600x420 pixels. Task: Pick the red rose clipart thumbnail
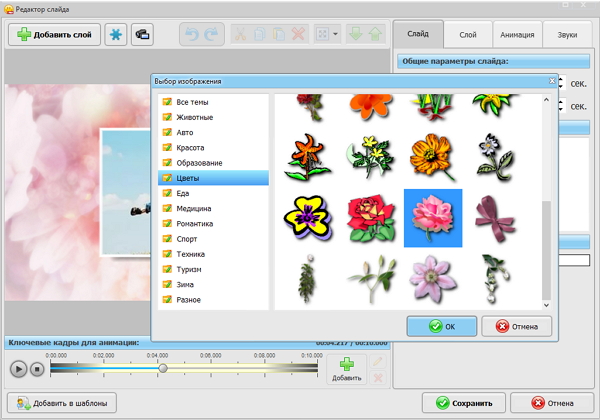pos(371,216)
